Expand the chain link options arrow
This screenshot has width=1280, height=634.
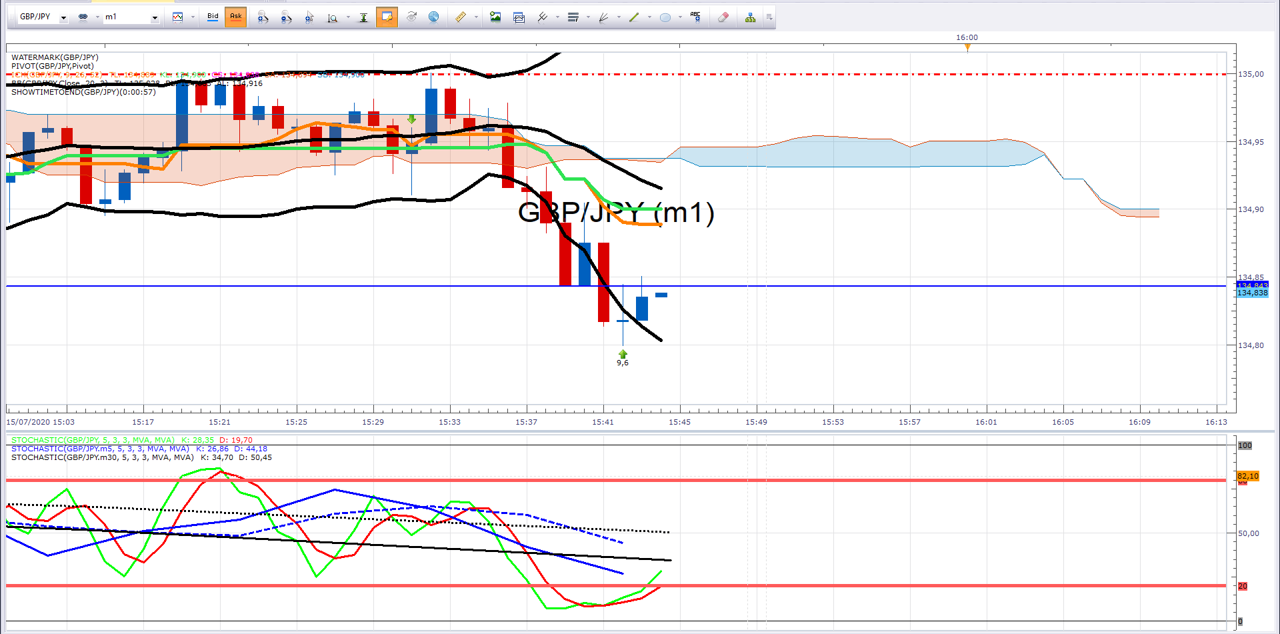pyautogui.click(x=96, y=17)
